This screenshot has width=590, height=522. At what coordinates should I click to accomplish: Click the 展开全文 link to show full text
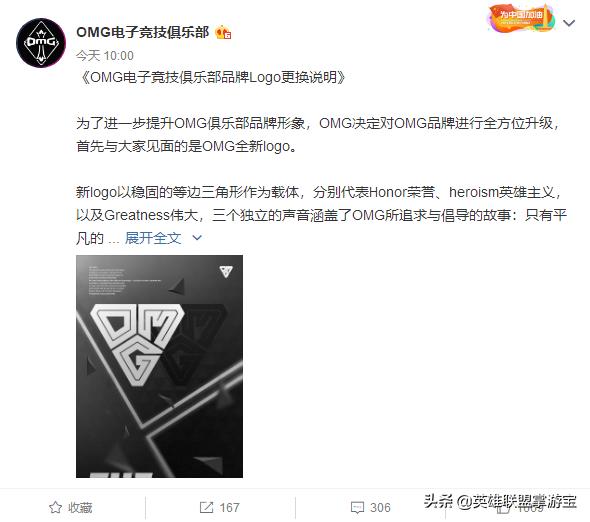(x=153, y=238)
